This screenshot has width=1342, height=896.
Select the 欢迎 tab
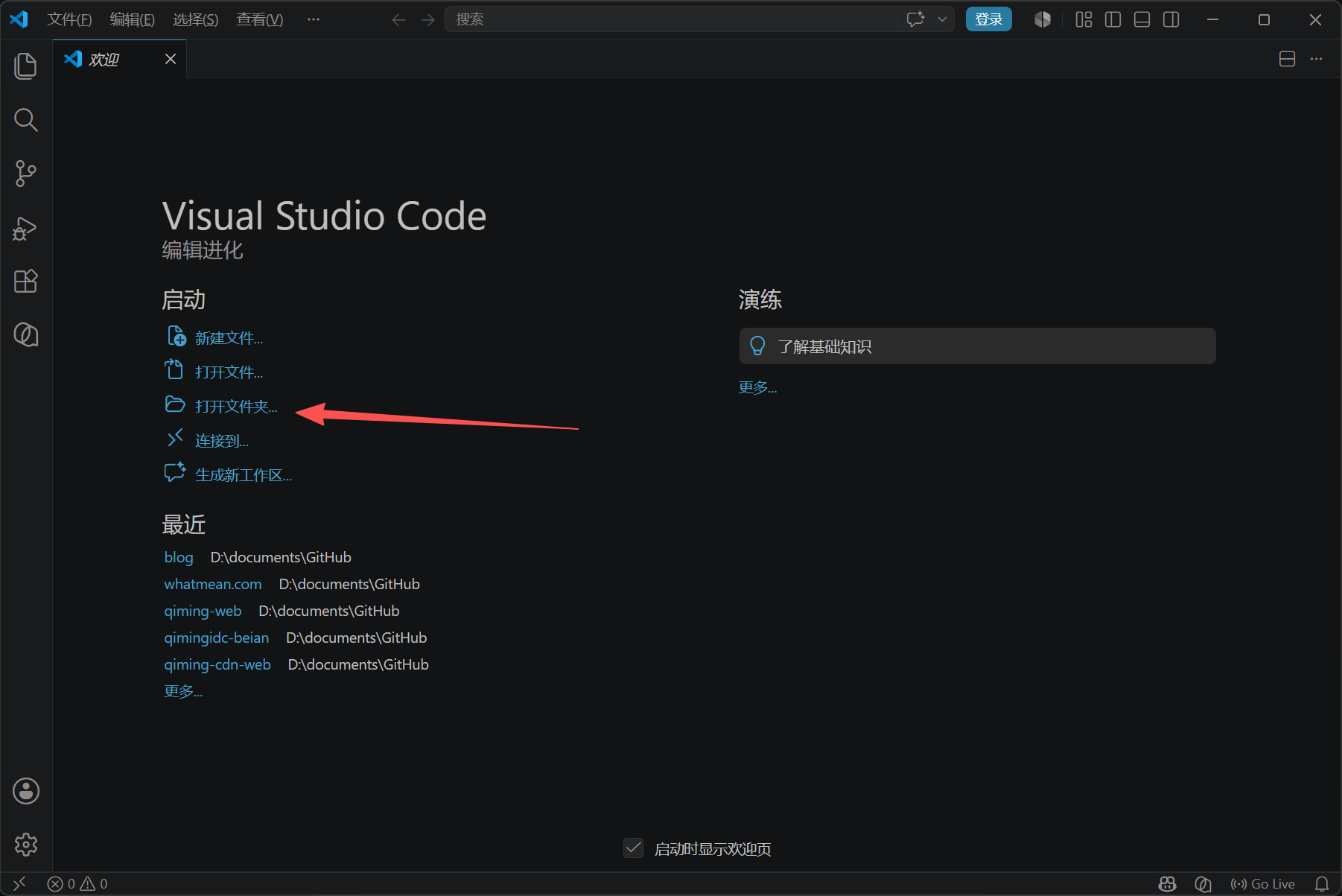click(119, 59)
